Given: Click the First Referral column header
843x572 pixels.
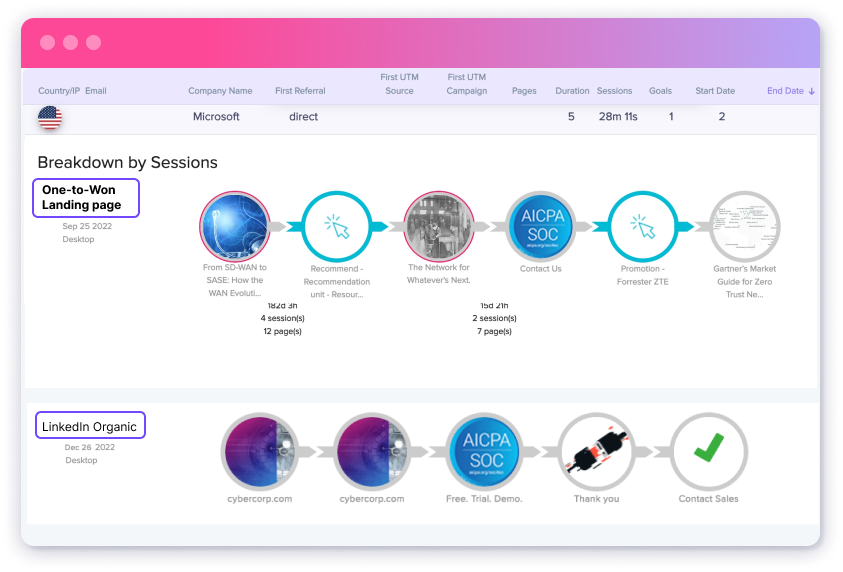Looking at the screenshot, I should pos(300,91).
